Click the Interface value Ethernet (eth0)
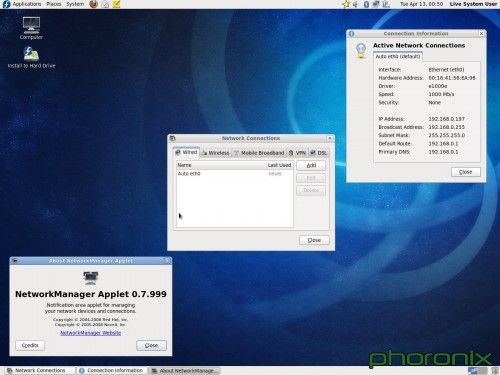Screen dimensions: 500x375 446,70
